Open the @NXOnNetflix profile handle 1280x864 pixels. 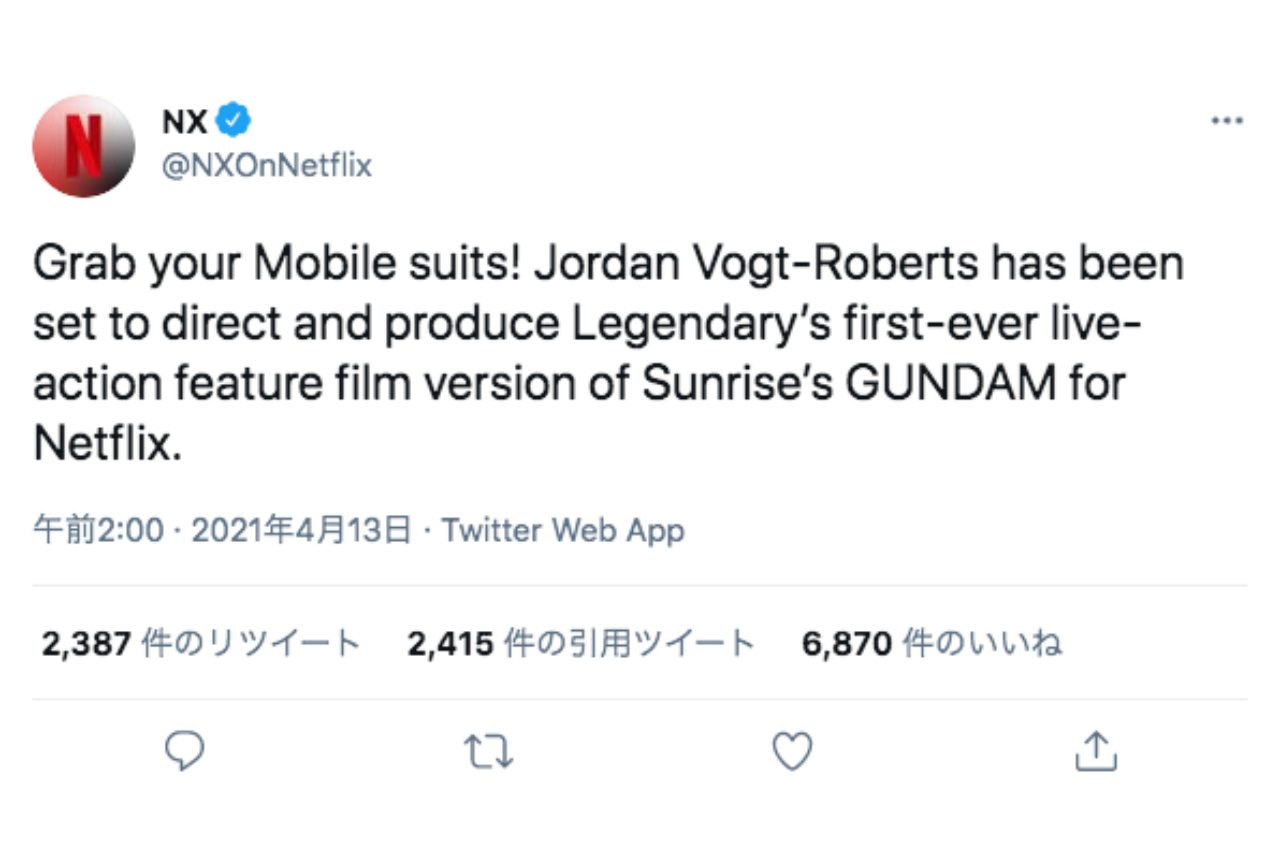266,165
